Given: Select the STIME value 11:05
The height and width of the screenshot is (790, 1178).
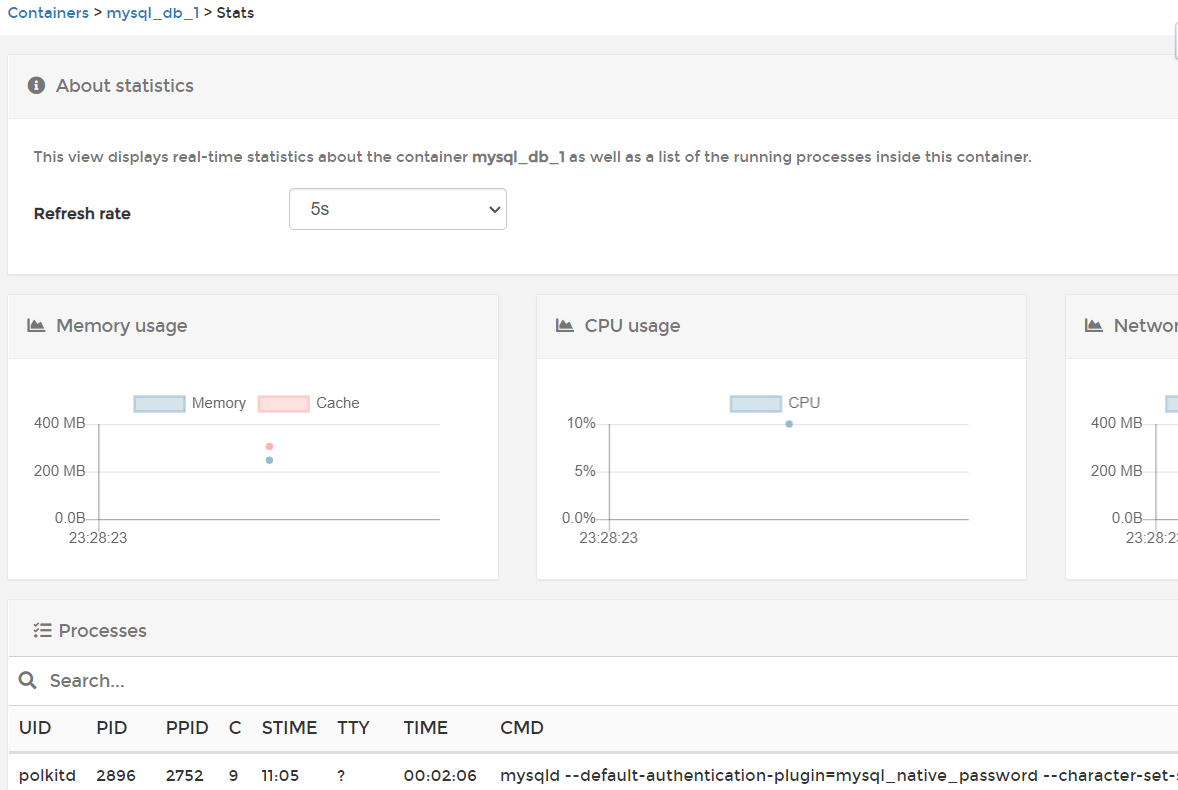Looking at the screenshot, I should click(x=279, y=775).
